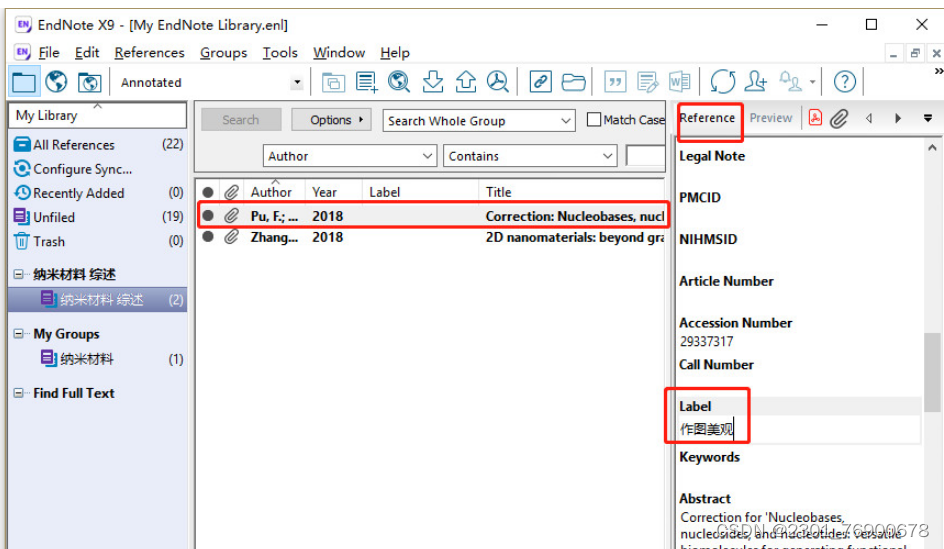Open Help menu
Viewport: 944px width, 549px height.
395,53
